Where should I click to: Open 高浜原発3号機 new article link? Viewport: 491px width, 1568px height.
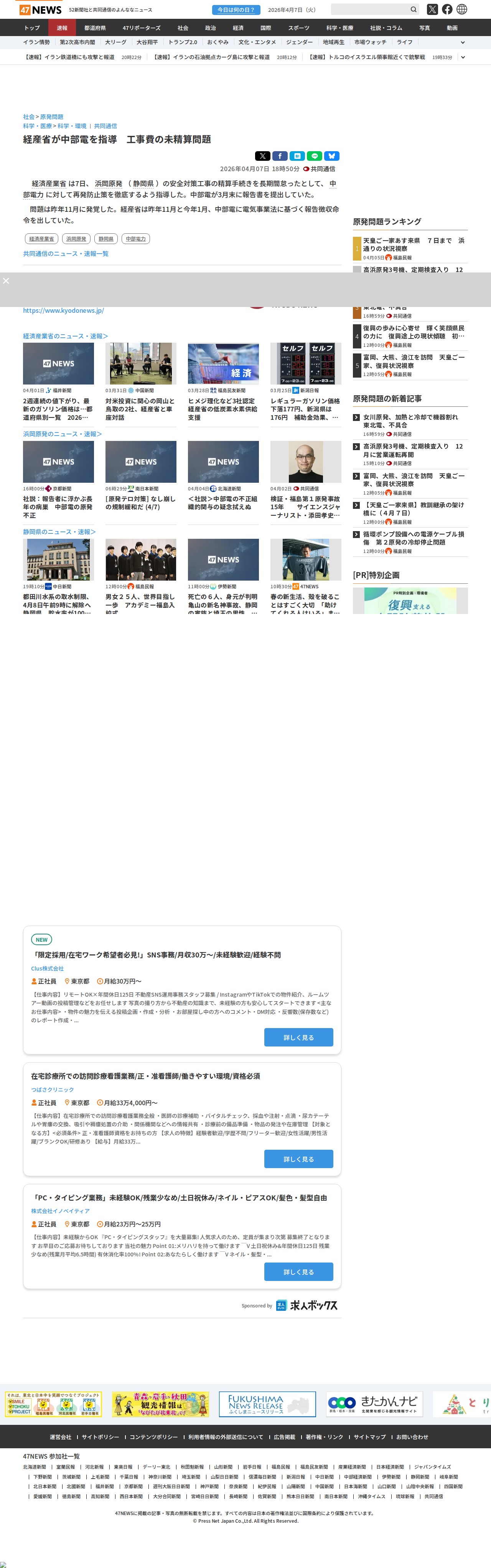[x=413, y=451]
